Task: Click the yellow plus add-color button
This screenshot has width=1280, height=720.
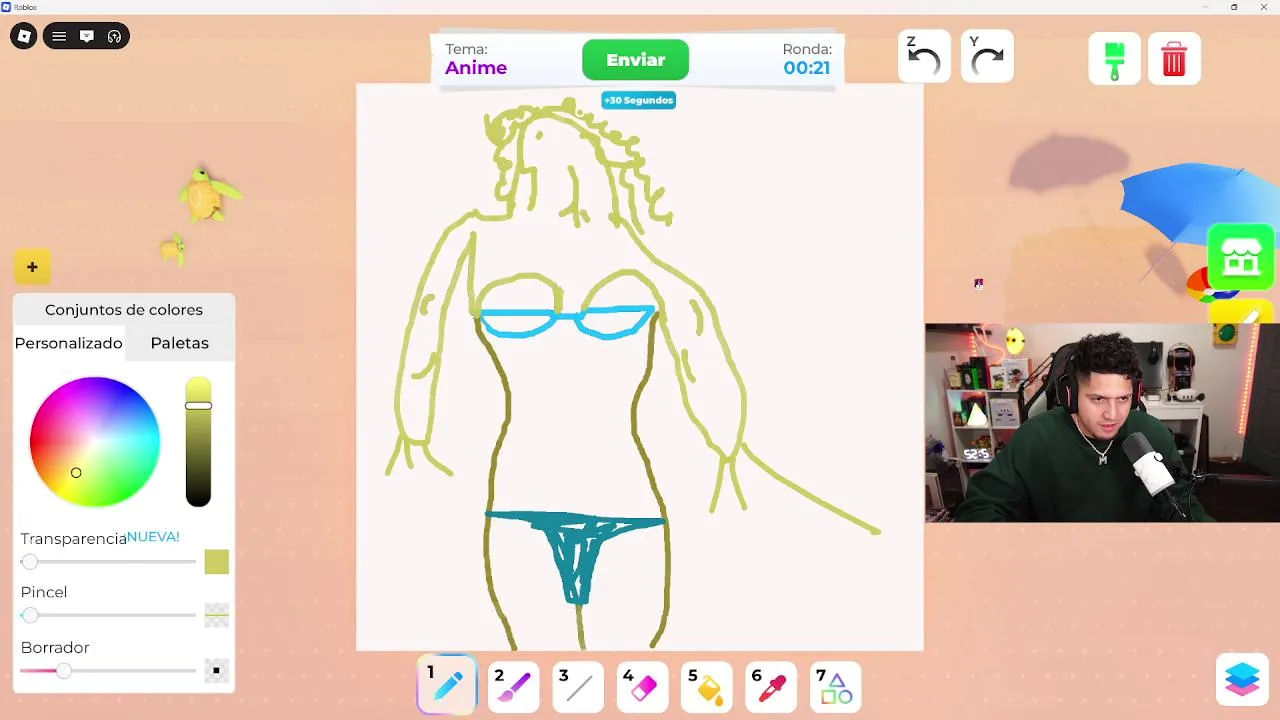Action: pos(32,267)
